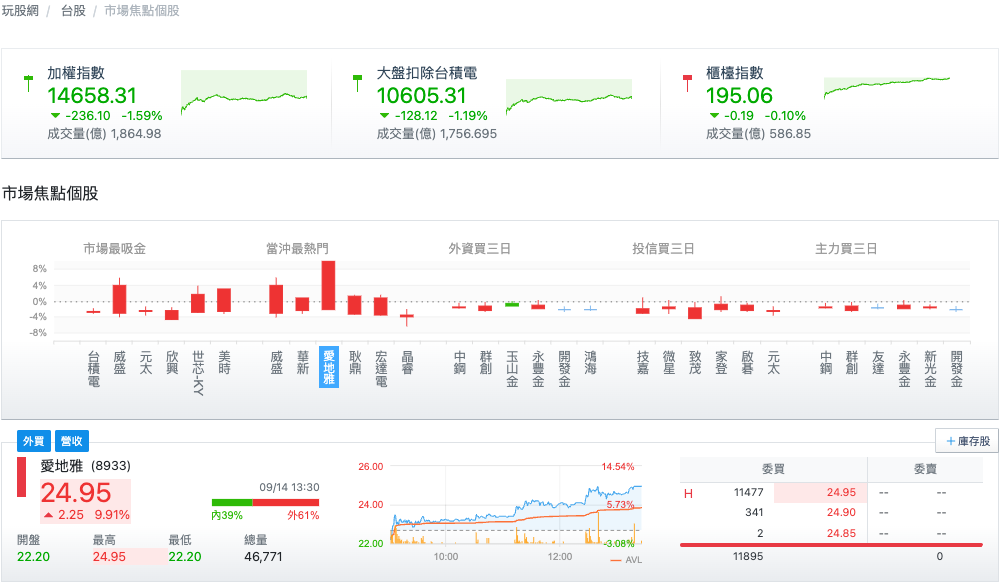Open the 櫃檯指數 index title
Image resolution: width=1001 pixels, height=588 pixels.
(x=734, y=73)
